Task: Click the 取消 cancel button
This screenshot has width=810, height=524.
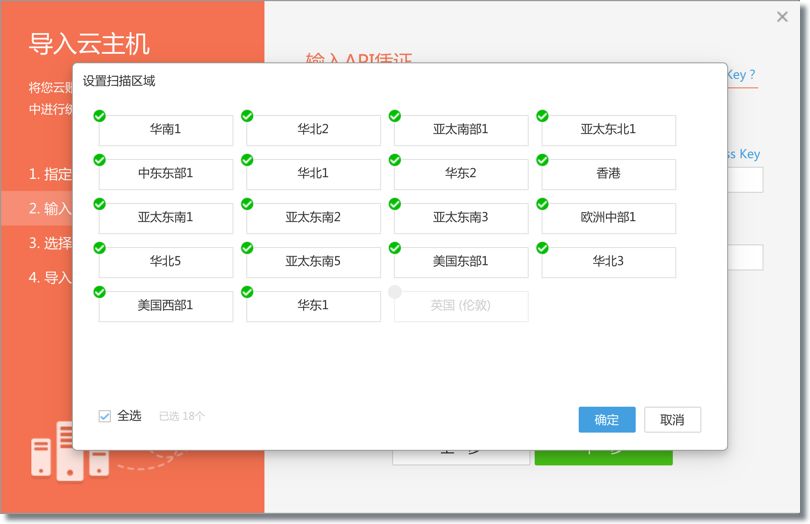Action: click(672, 420)
